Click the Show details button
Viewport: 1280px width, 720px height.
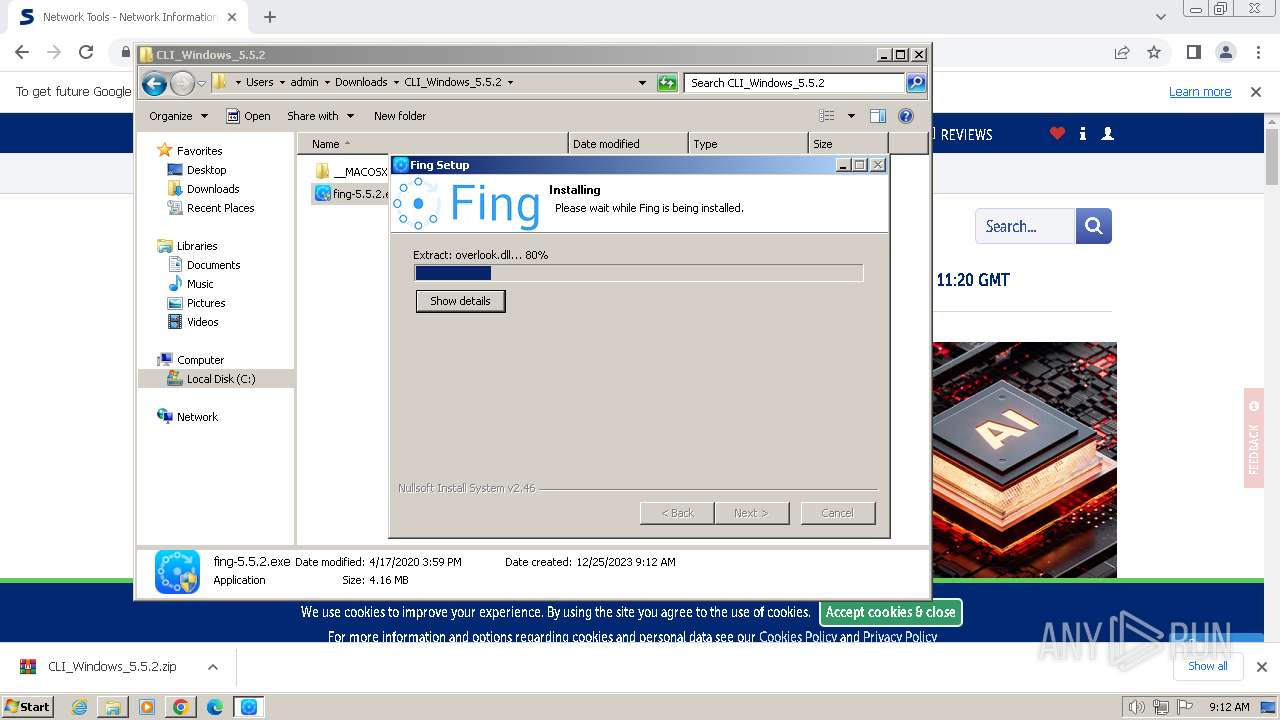[x=460, y=301]
